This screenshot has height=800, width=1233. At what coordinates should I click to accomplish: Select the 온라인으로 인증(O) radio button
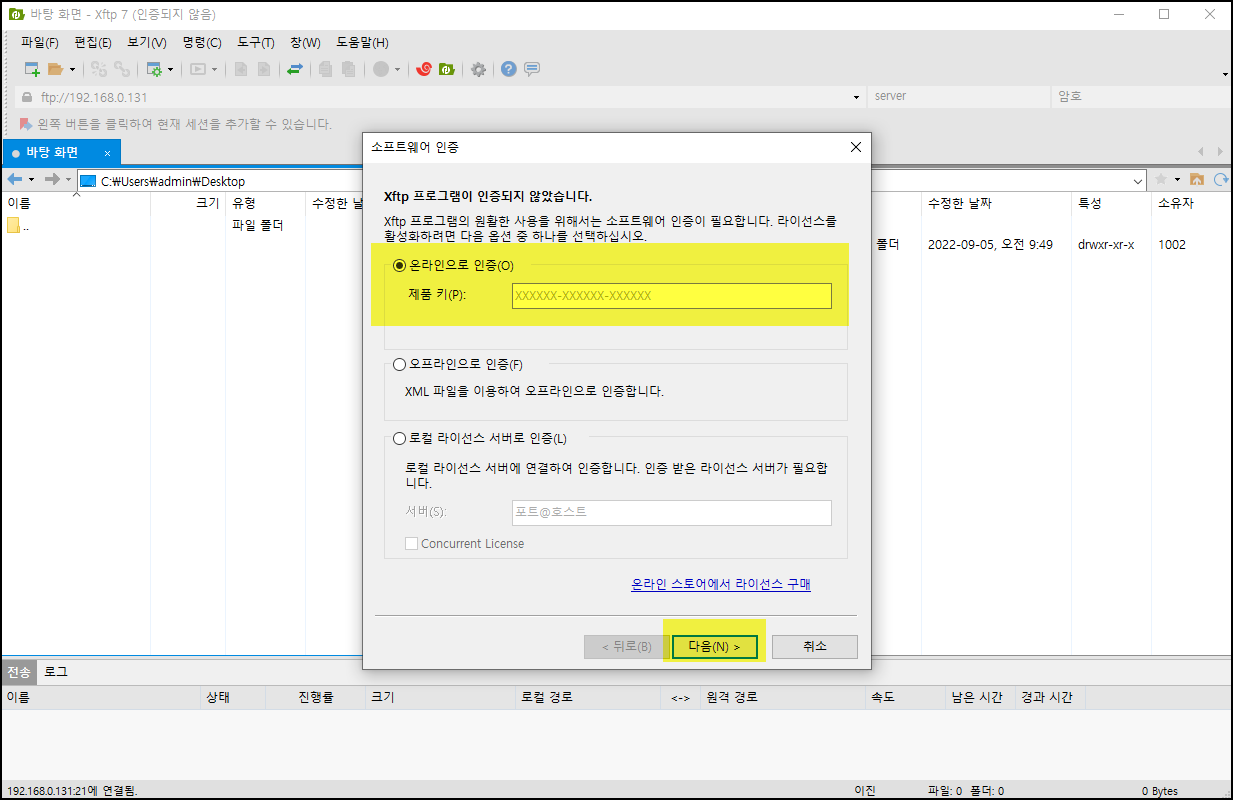click(400, 265)
